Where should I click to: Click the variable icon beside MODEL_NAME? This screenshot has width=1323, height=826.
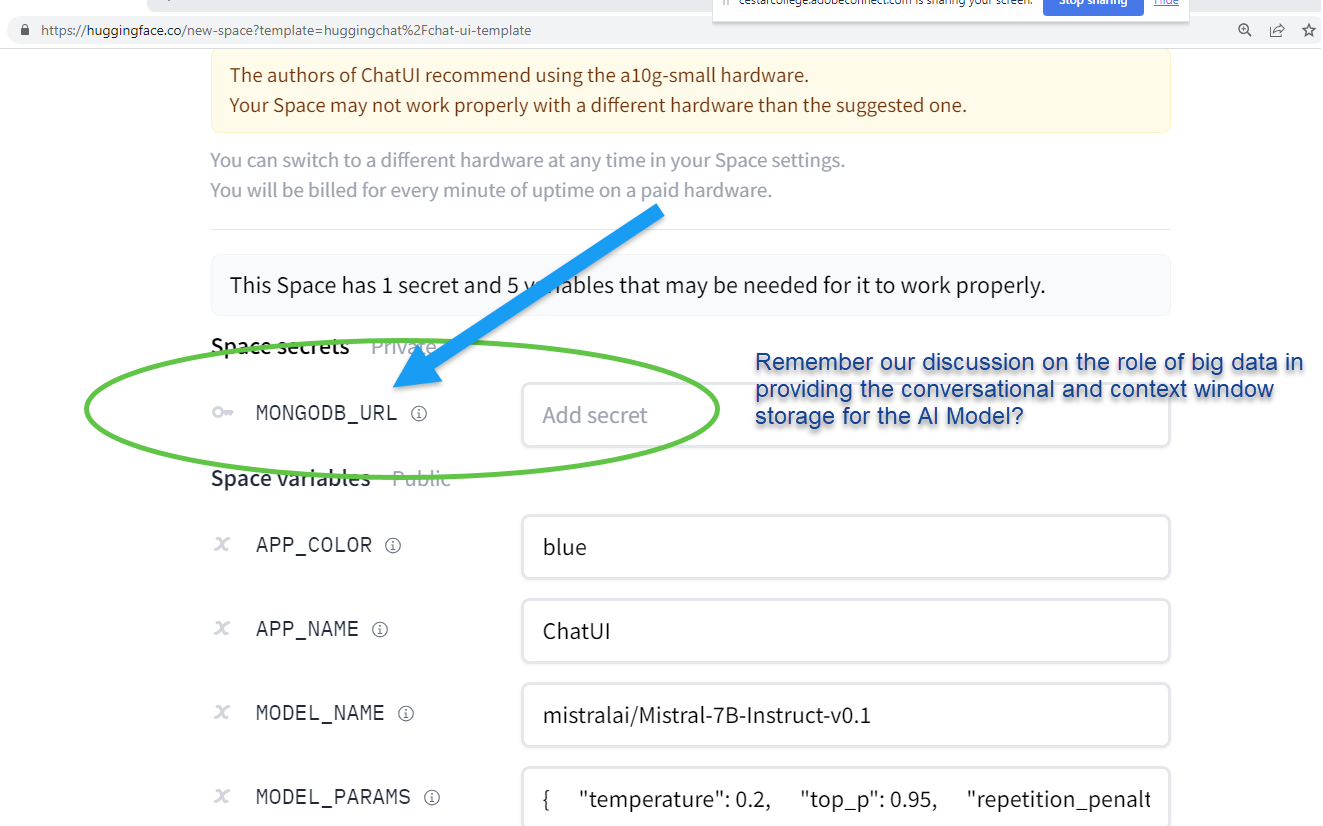tap(222, 713)
